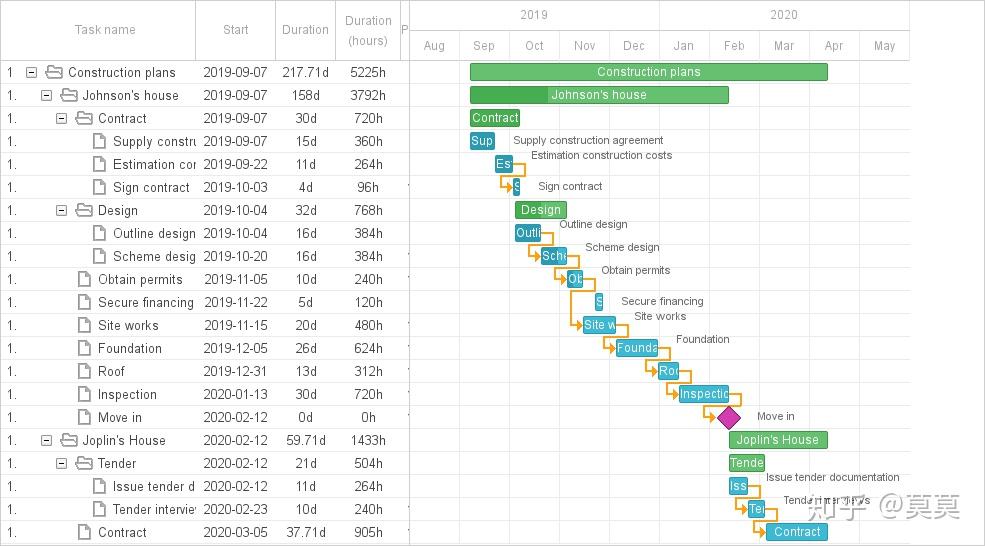Click the file icon beside Sign contract
This screenshot has width=985, height=546.
[99, 187]
